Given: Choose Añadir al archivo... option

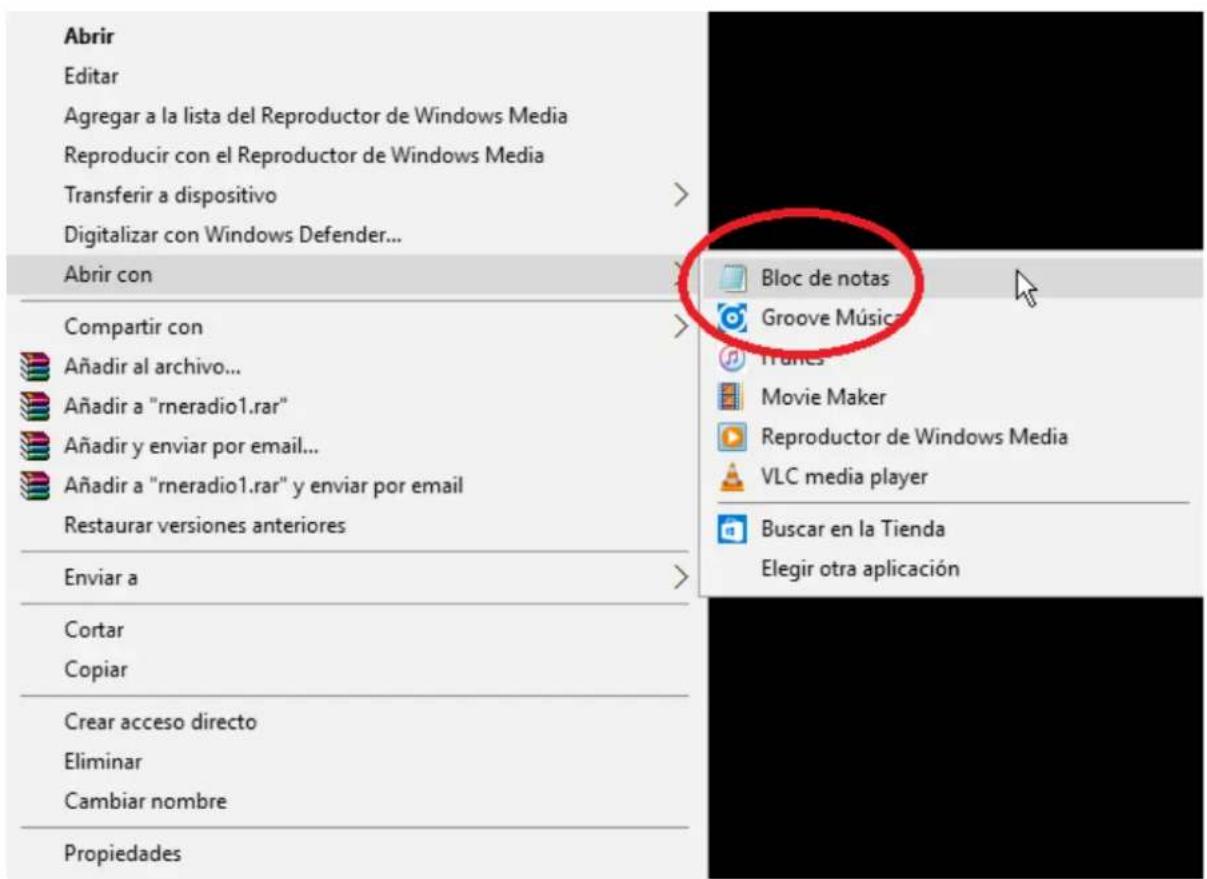Looking at the screenshot, I should [x=152, y=367].
